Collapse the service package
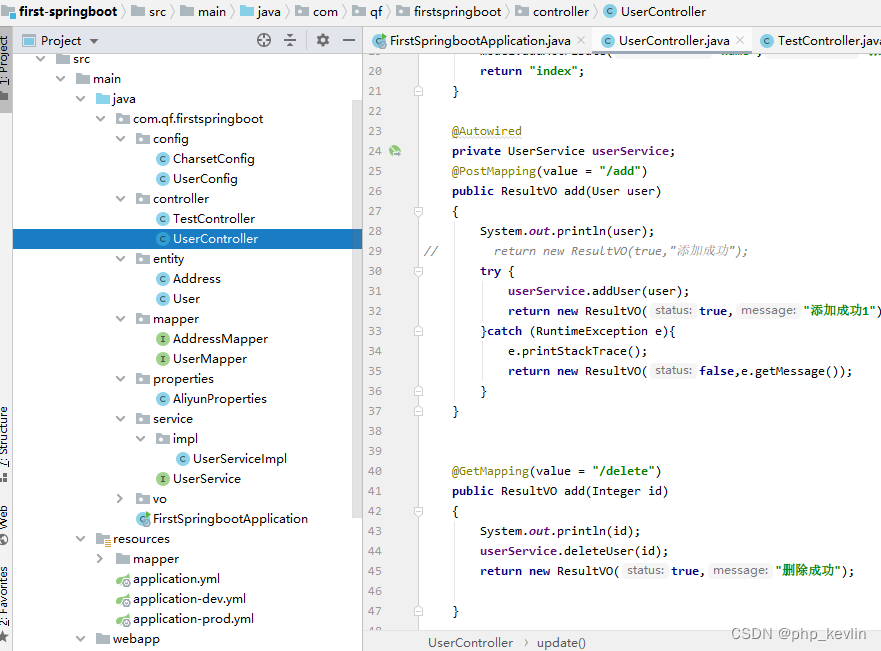Screen dimensions: 881x651 120,419
